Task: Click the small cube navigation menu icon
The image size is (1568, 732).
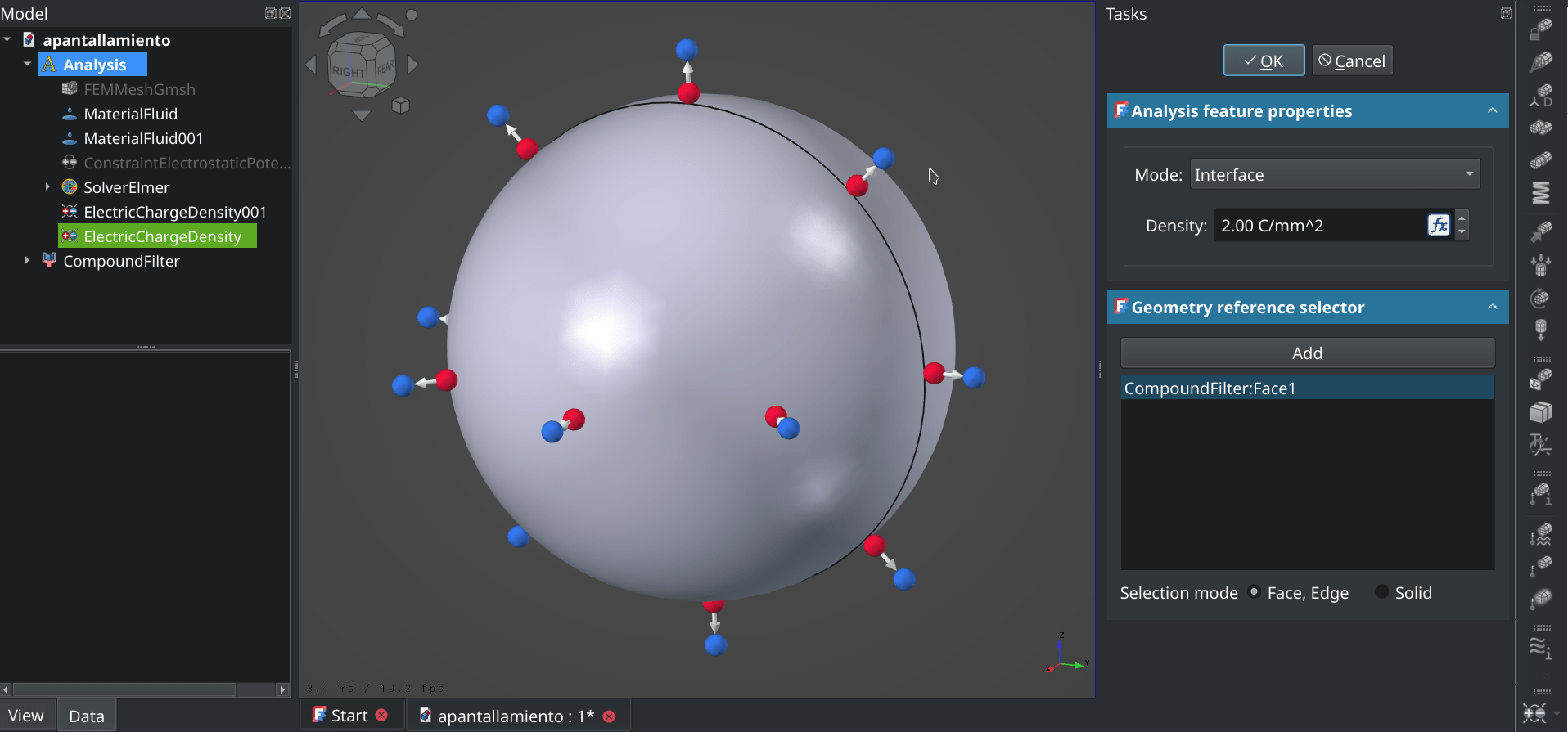Action: 400,105
